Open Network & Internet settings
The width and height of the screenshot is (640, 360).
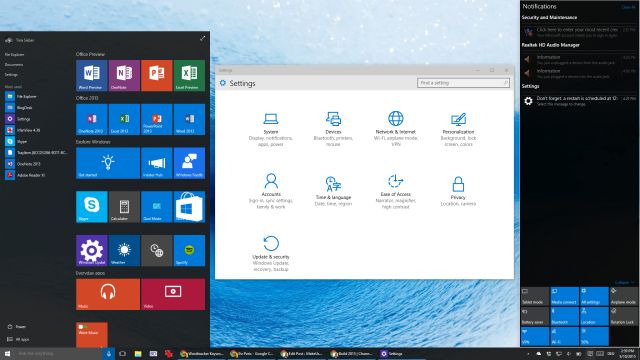396,129
